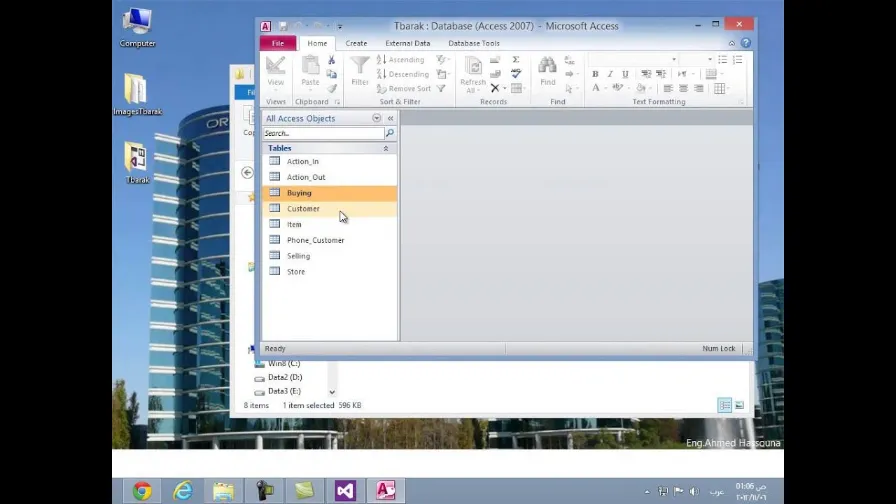
Task: Click the Access Help question mark icon
Action: pos(746,43)
